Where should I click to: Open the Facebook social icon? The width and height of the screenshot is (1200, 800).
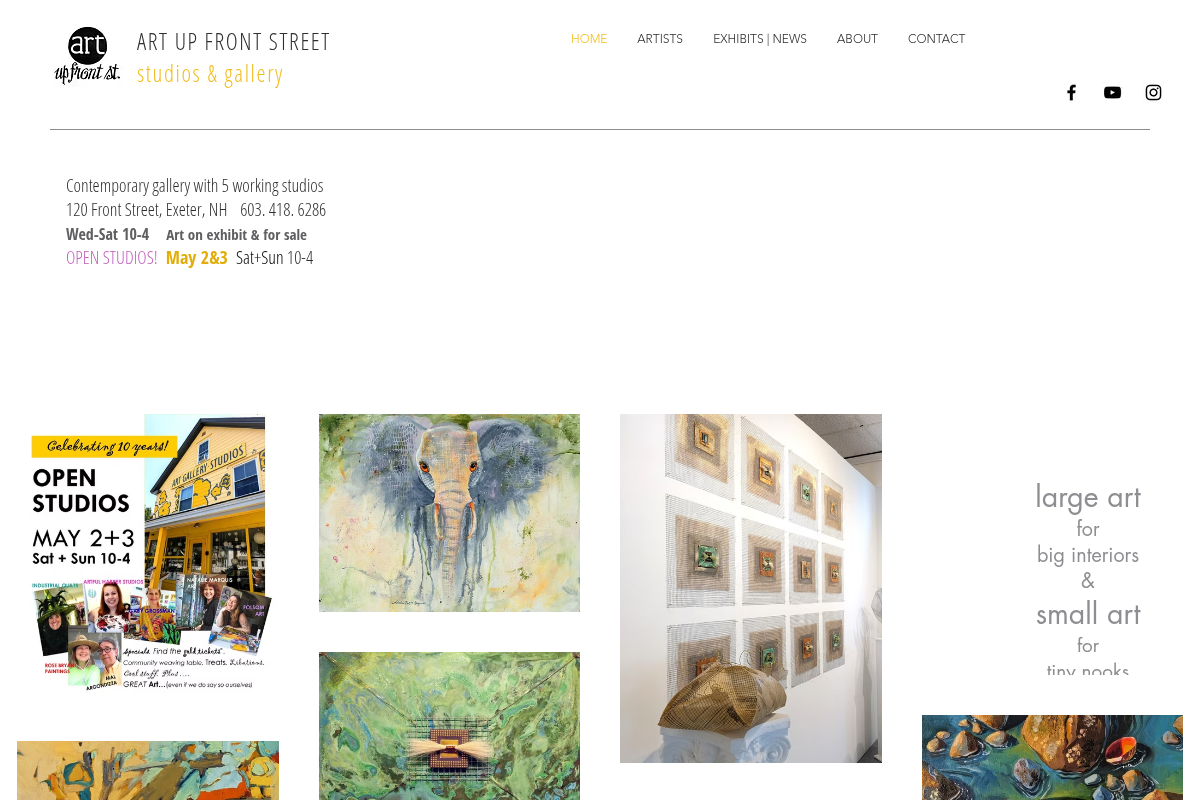1071,93
